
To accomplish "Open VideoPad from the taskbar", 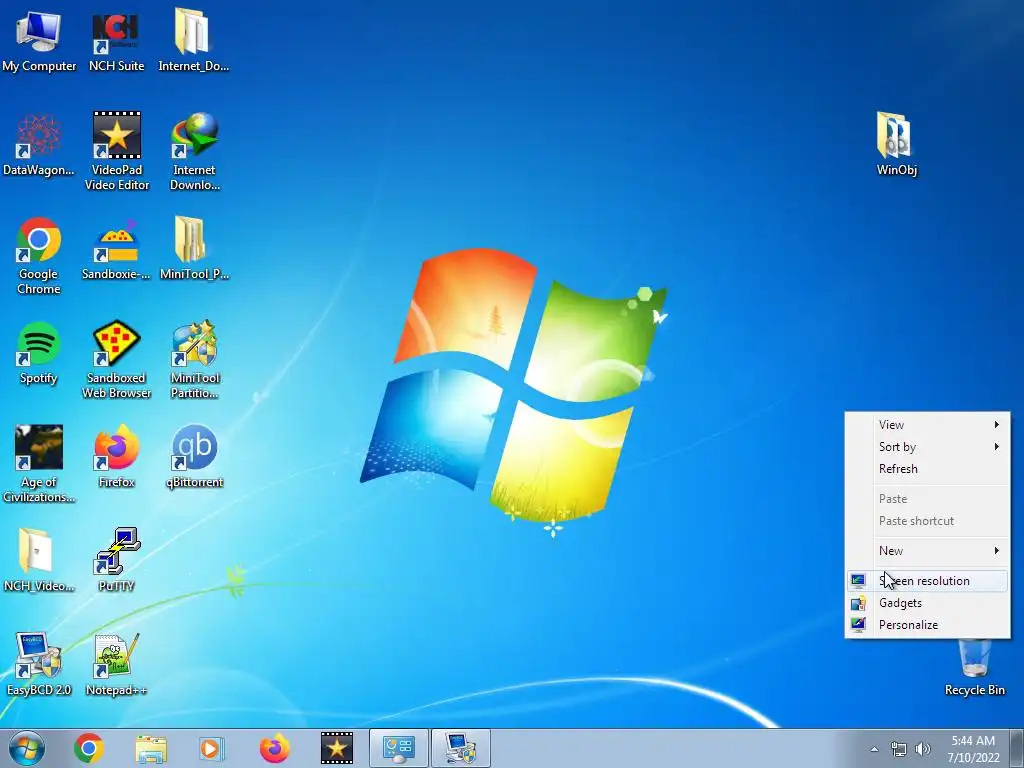I will [336, 748].
